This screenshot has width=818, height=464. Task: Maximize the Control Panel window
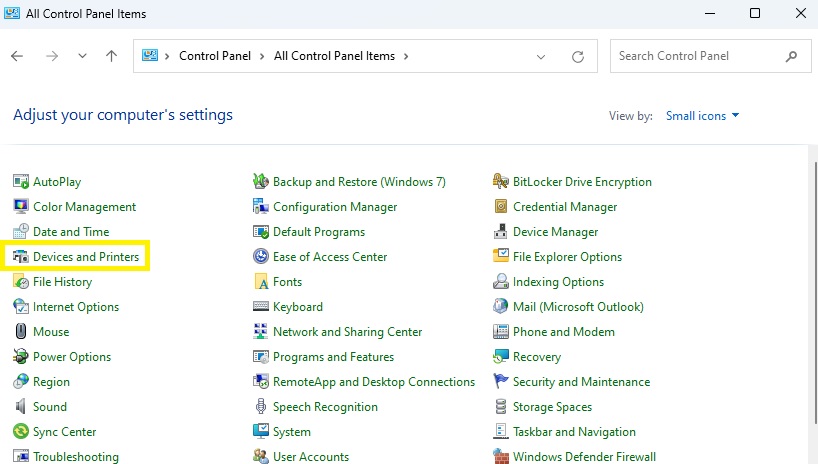755,13
